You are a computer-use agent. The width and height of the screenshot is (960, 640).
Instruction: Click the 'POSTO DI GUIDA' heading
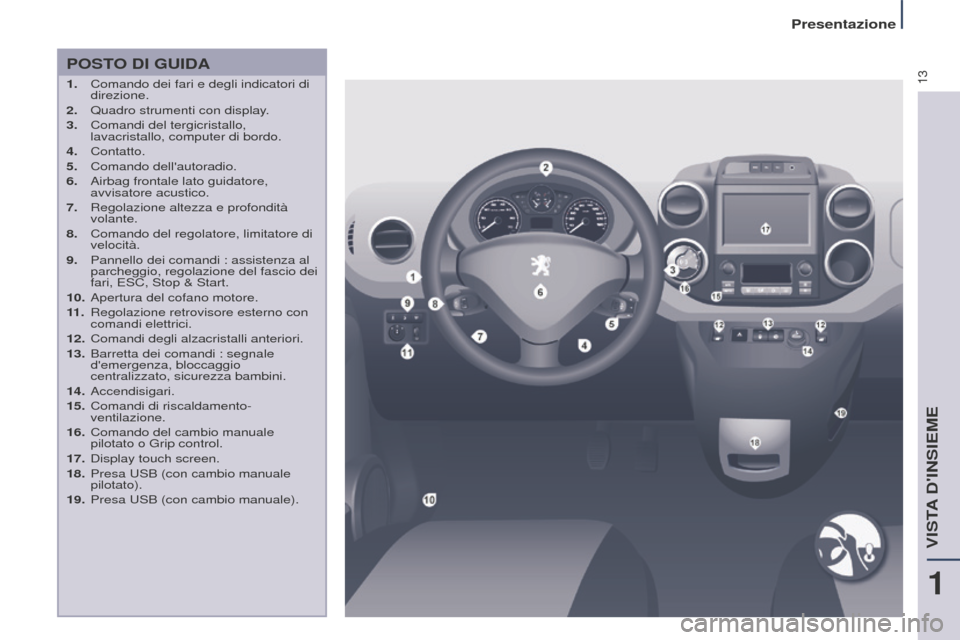(x=138, y=64)
